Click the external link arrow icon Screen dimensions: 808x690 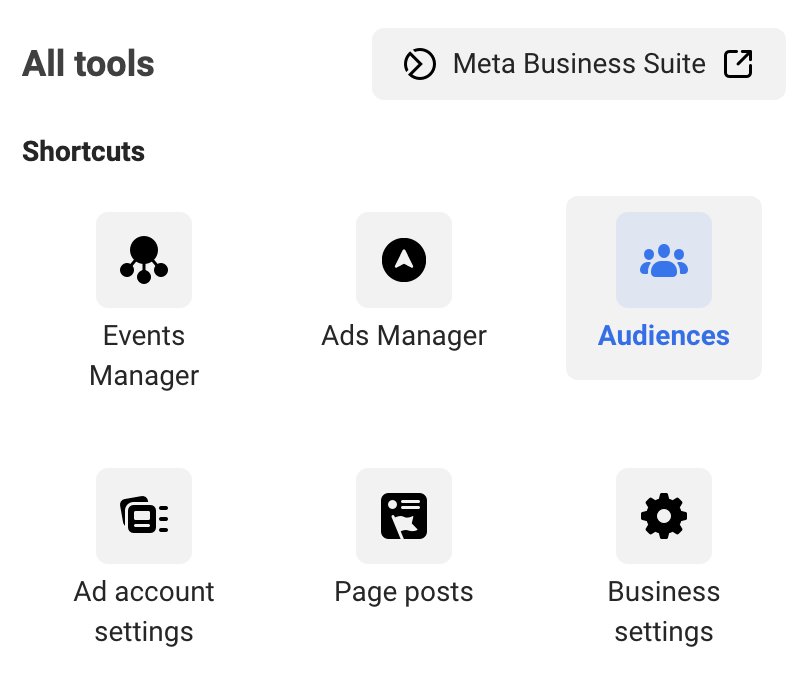738,64
